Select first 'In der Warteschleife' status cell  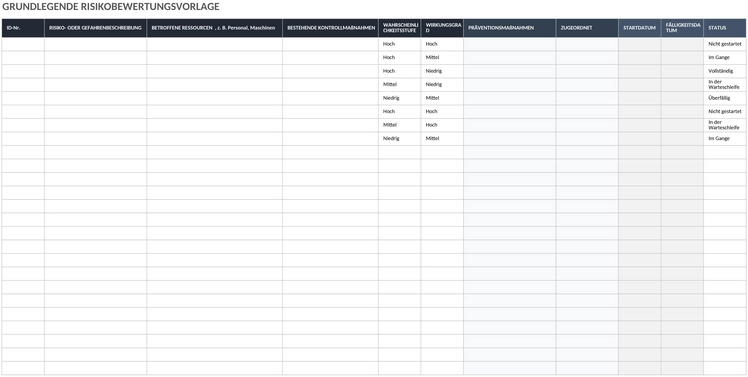pos(725,84)
